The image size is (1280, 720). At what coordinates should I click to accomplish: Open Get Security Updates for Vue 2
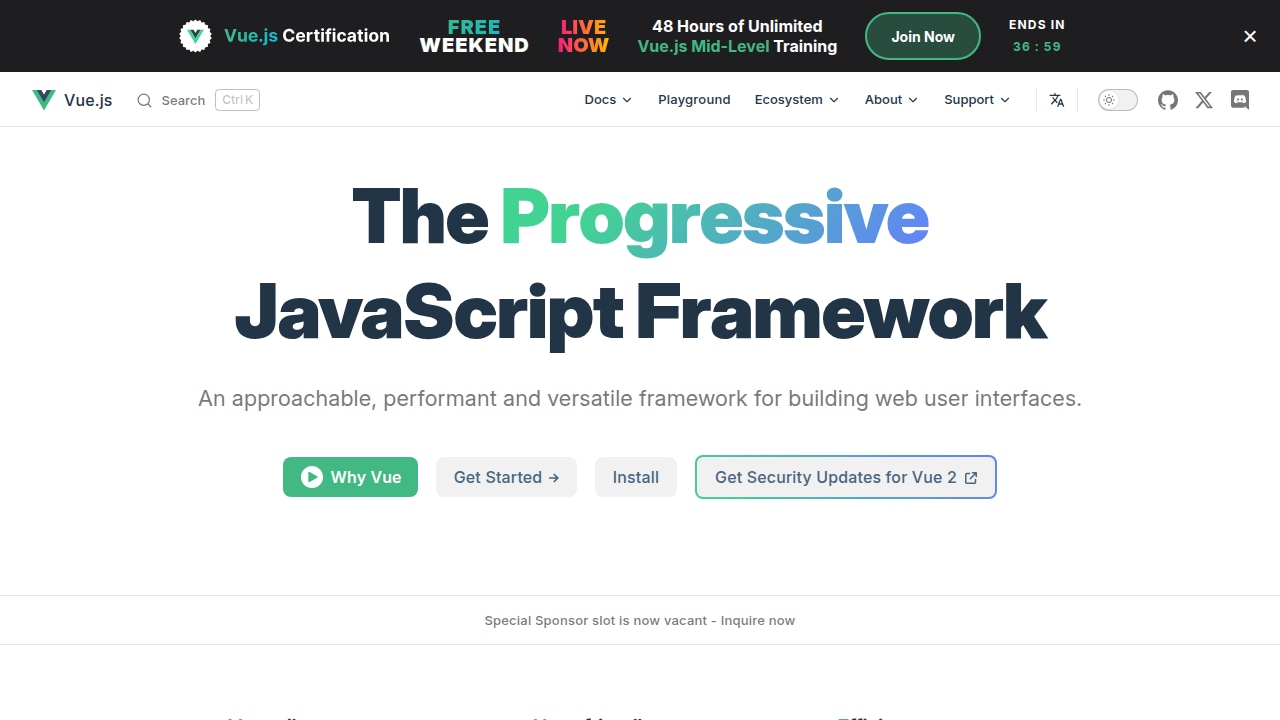pos(846,477)
